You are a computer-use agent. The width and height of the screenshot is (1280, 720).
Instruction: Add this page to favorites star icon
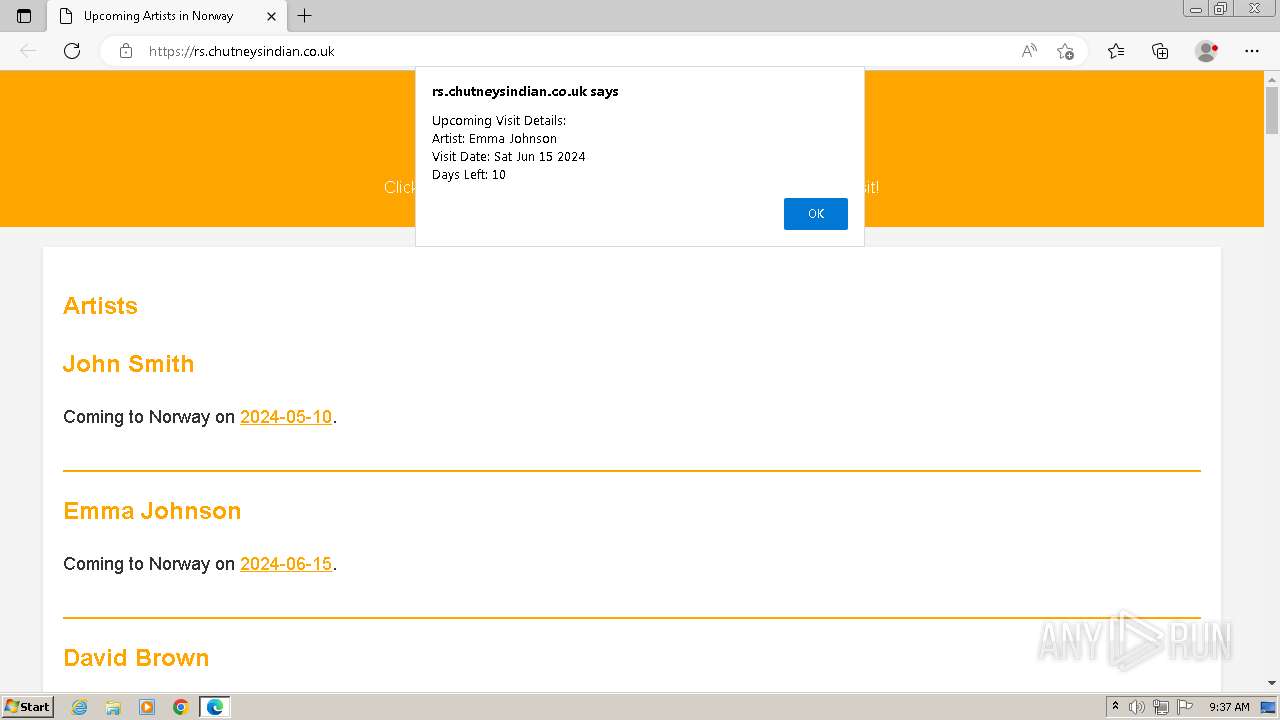[x=1065, y=51]
